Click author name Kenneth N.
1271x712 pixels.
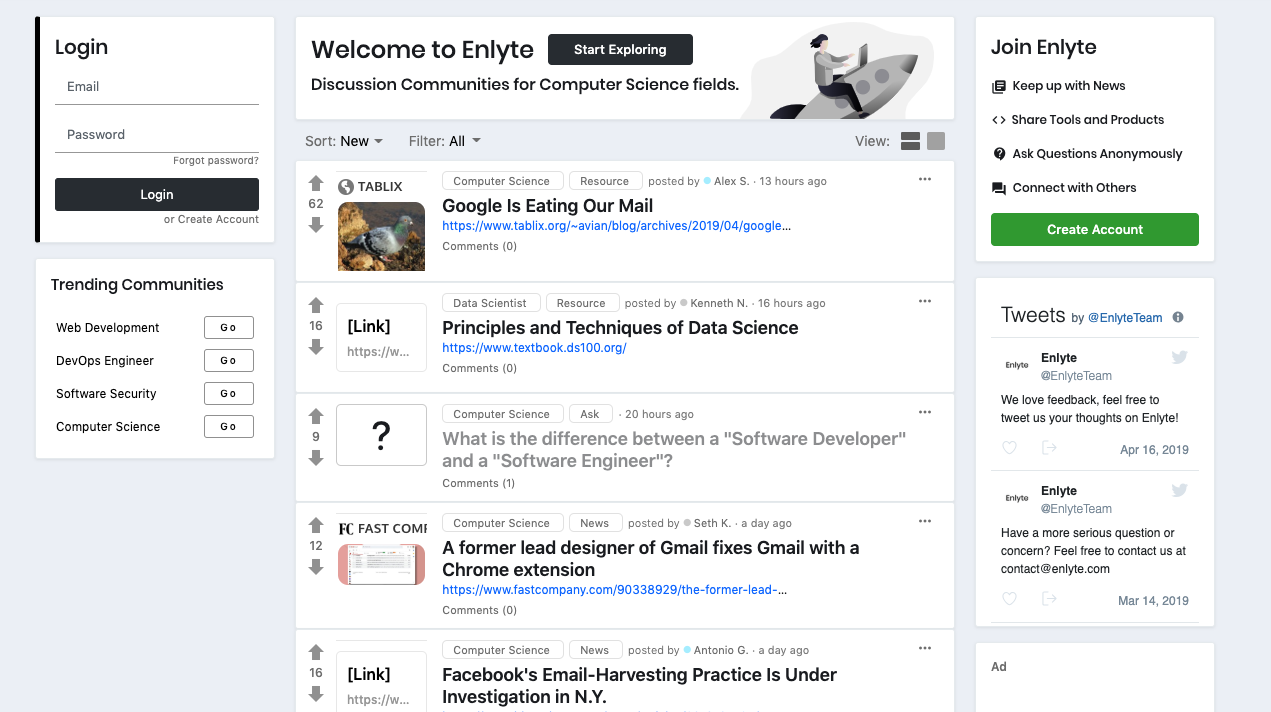[x=719, y=303]
